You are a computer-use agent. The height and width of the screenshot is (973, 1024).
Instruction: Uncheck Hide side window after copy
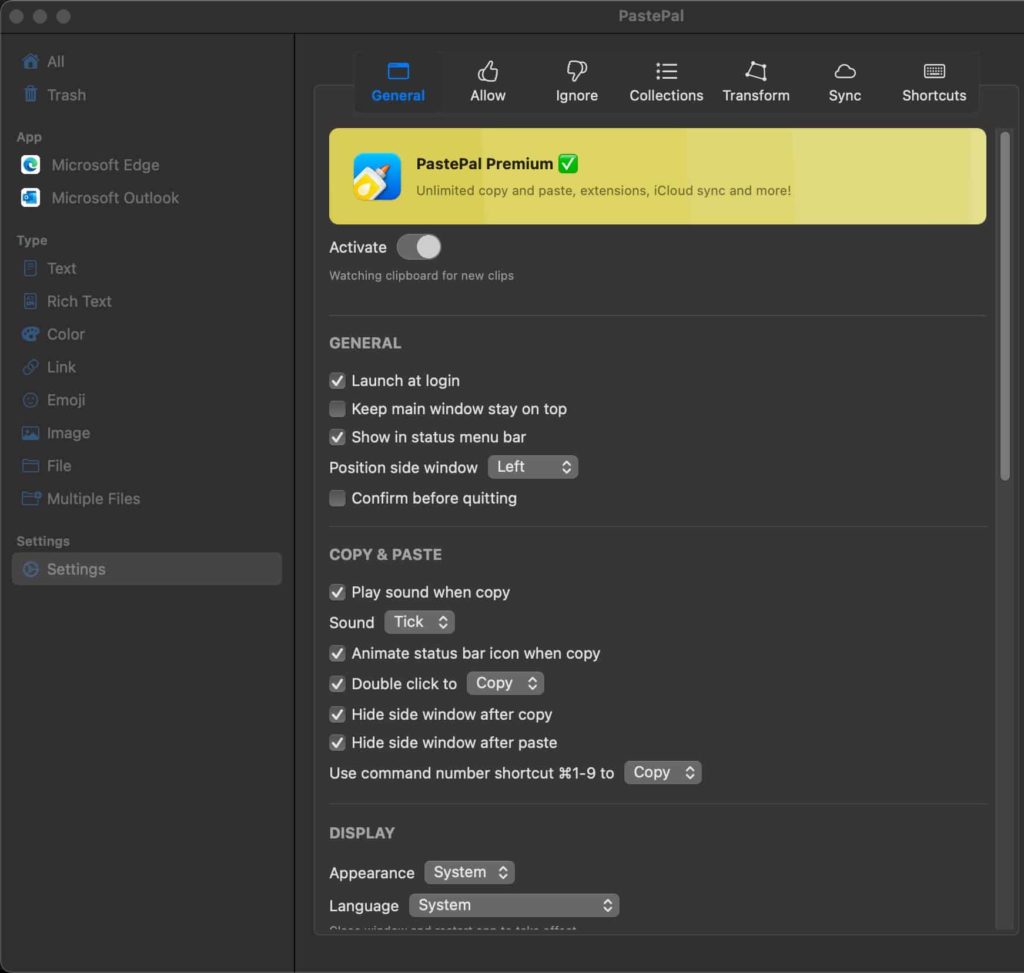coord(337,714)
